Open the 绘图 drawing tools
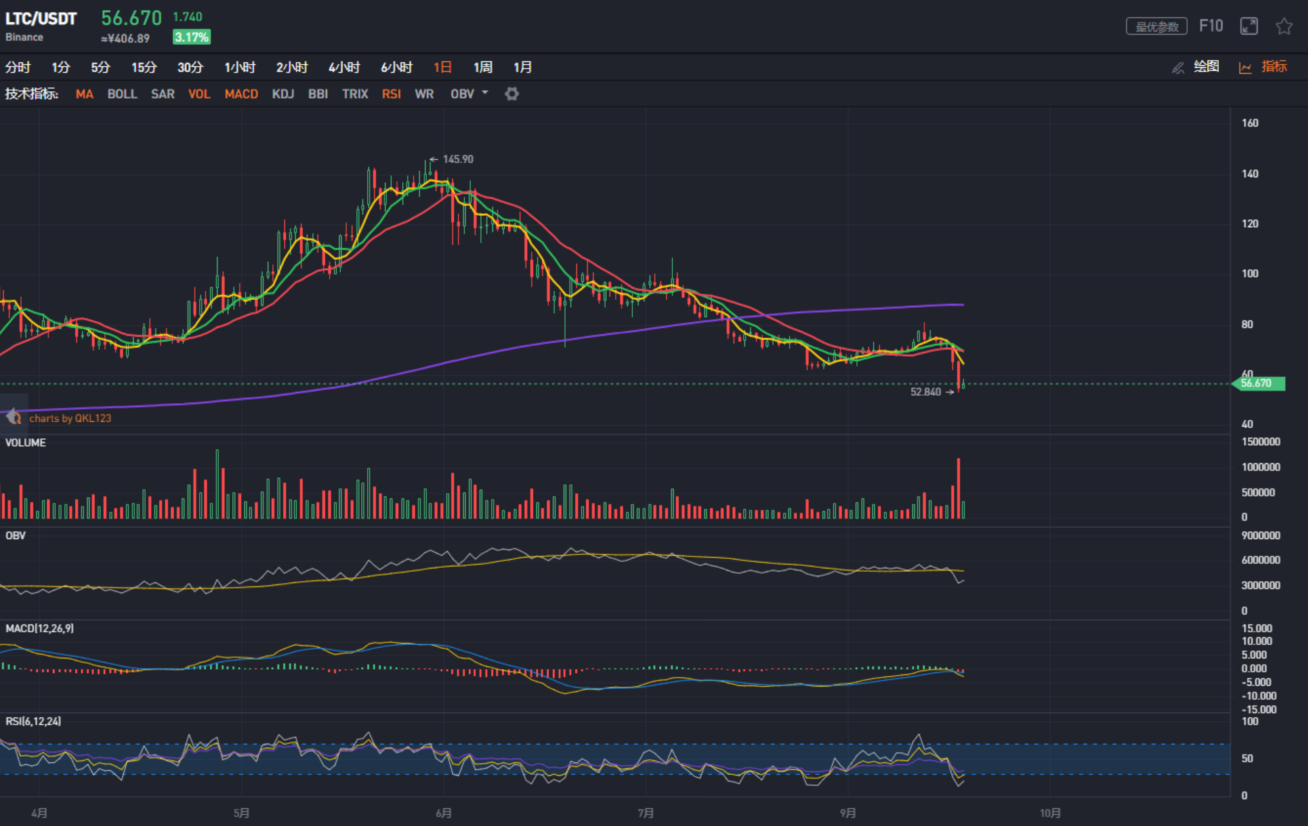This screenshot has width=1308, height=826. [x=1207, y=67]
